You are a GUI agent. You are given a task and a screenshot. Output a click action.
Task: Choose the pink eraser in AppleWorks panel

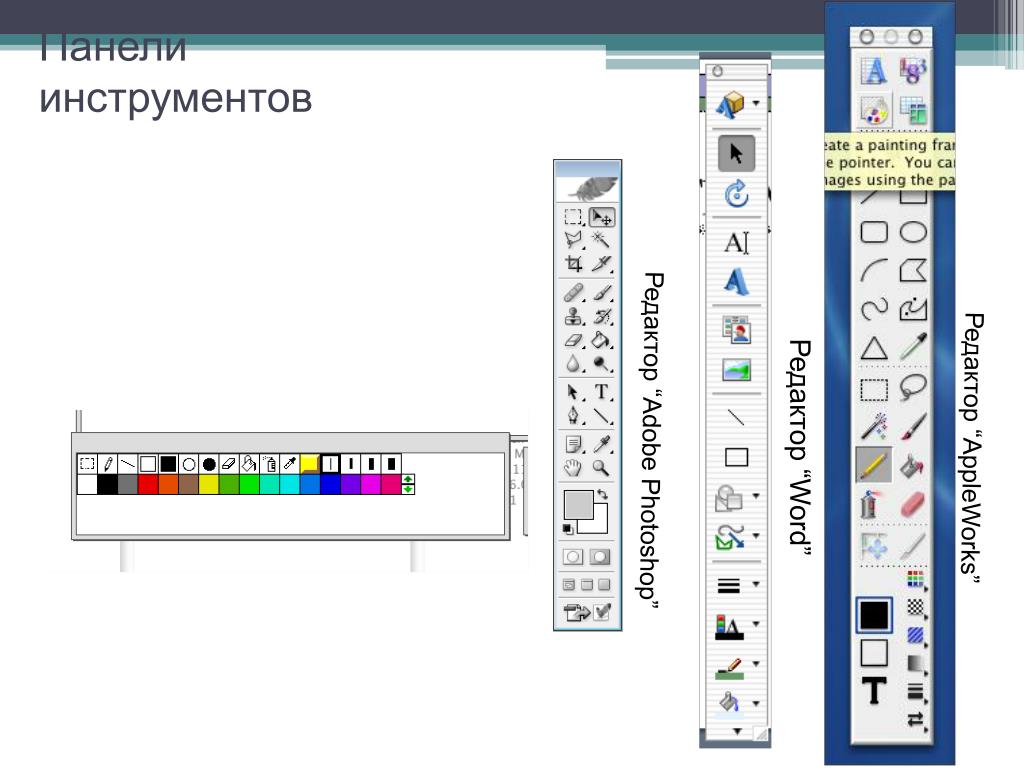pyautogui.click(x=913, y=504)
